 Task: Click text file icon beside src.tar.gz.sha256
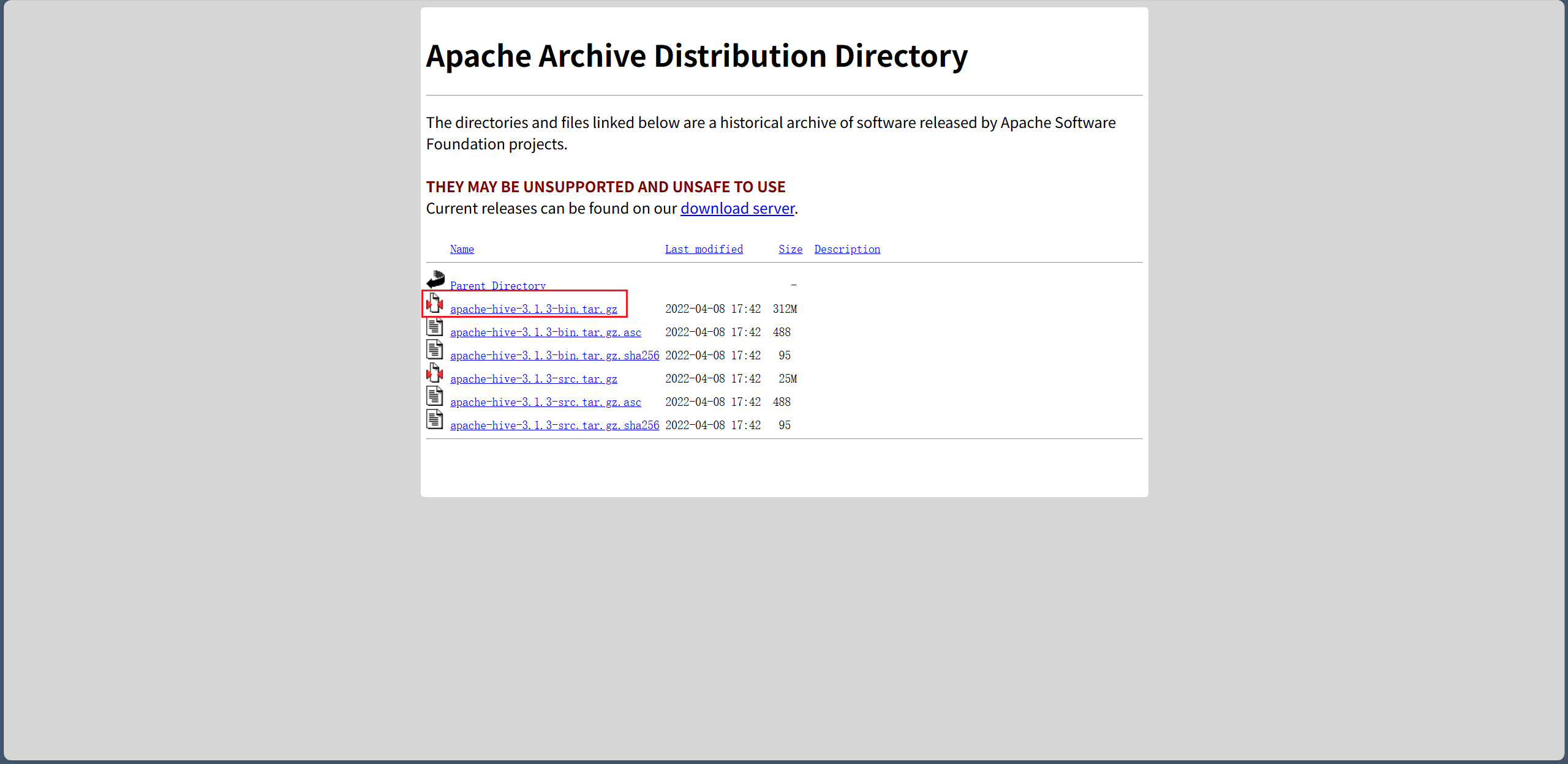click(435, 419)
